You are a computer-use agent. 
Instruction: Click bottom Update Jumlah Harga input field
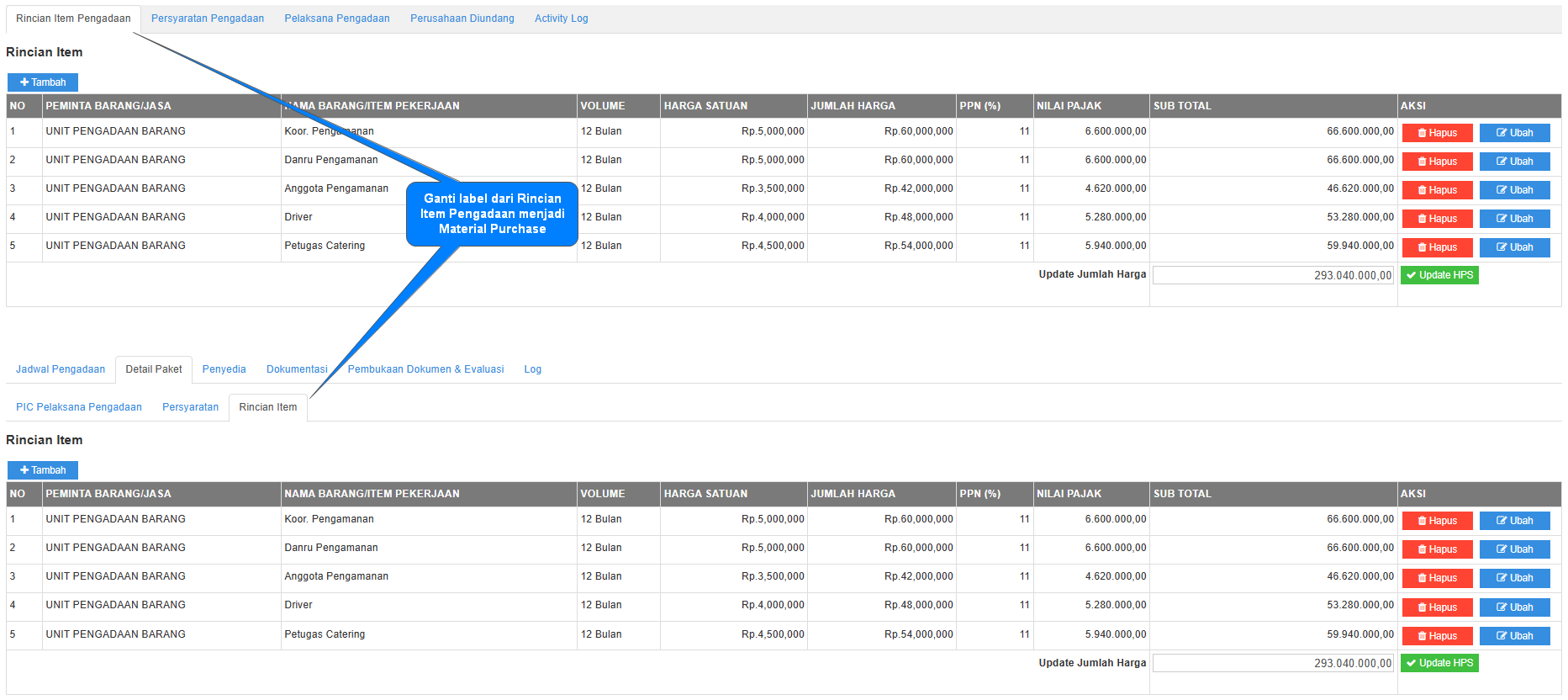pyautogui.click(x=1272, y=663)
